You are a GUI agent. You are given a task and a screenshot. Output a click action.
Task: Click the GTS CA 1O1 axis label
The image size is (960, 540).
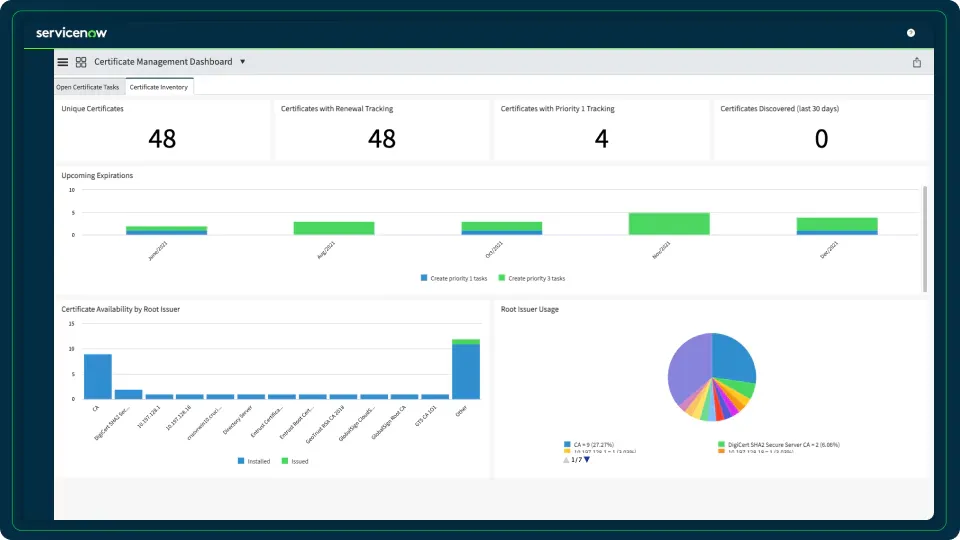coord(426,416)
